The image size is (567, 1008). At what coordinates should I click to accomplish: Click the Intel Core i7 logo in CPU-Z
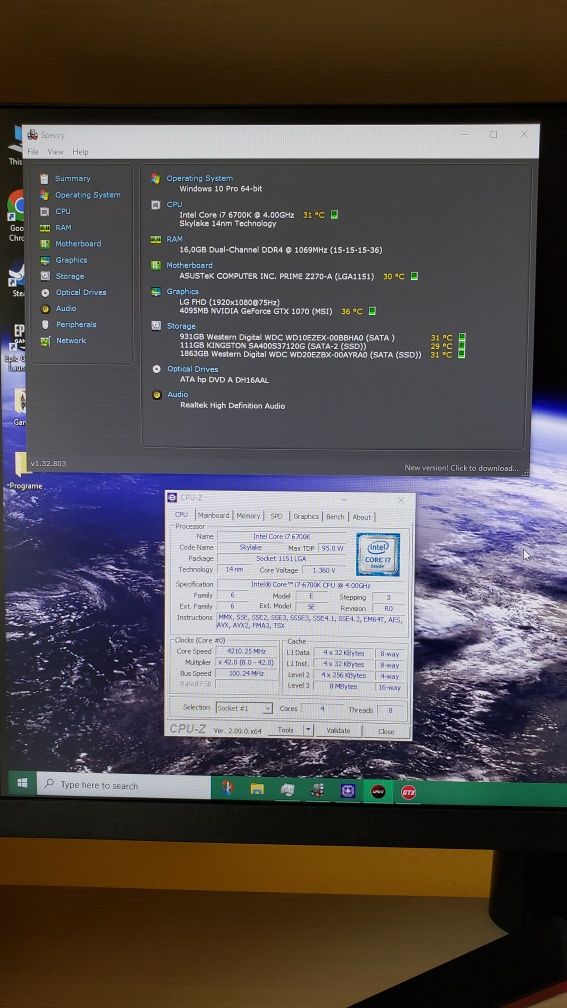(x=377, y=554)
